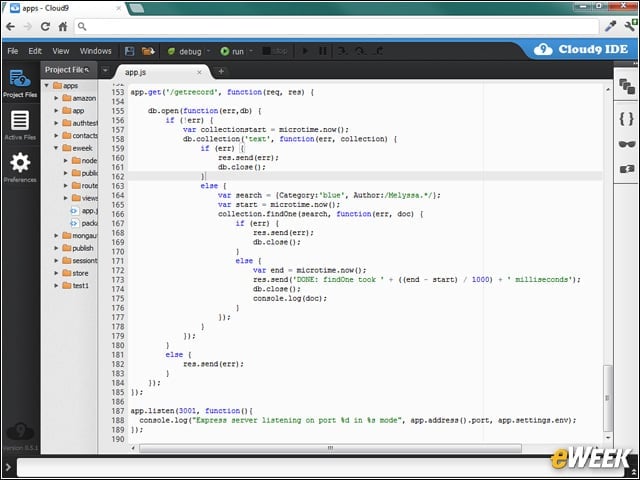Open the Preferences gear panel

(x=20, y=167)
